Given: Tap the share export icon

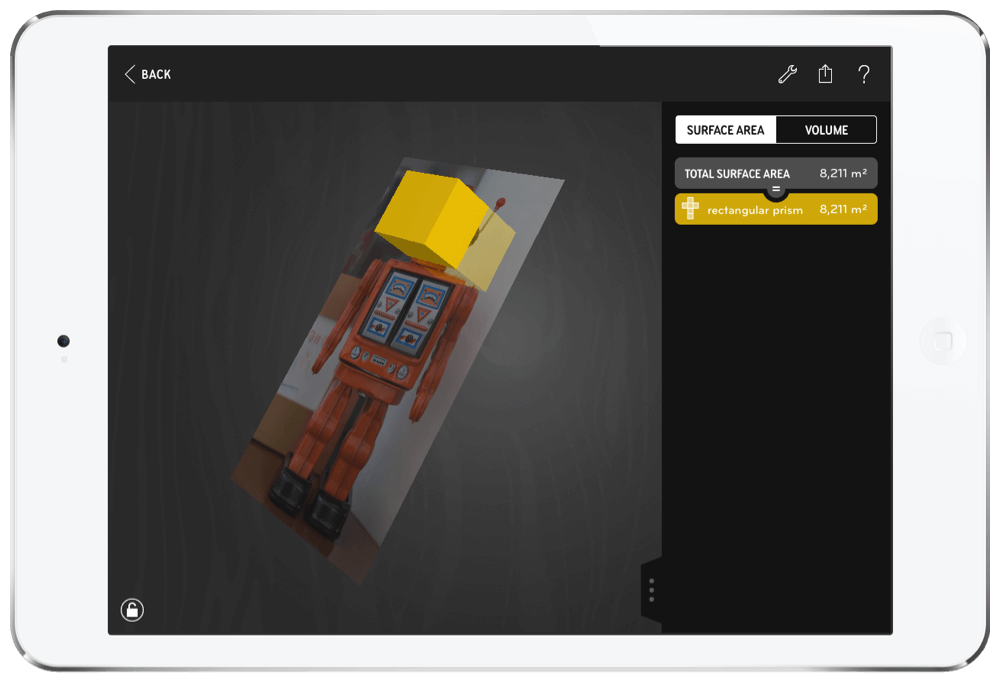Looking at the screenshot, I should pyautogui.click(x=825, y=74).
